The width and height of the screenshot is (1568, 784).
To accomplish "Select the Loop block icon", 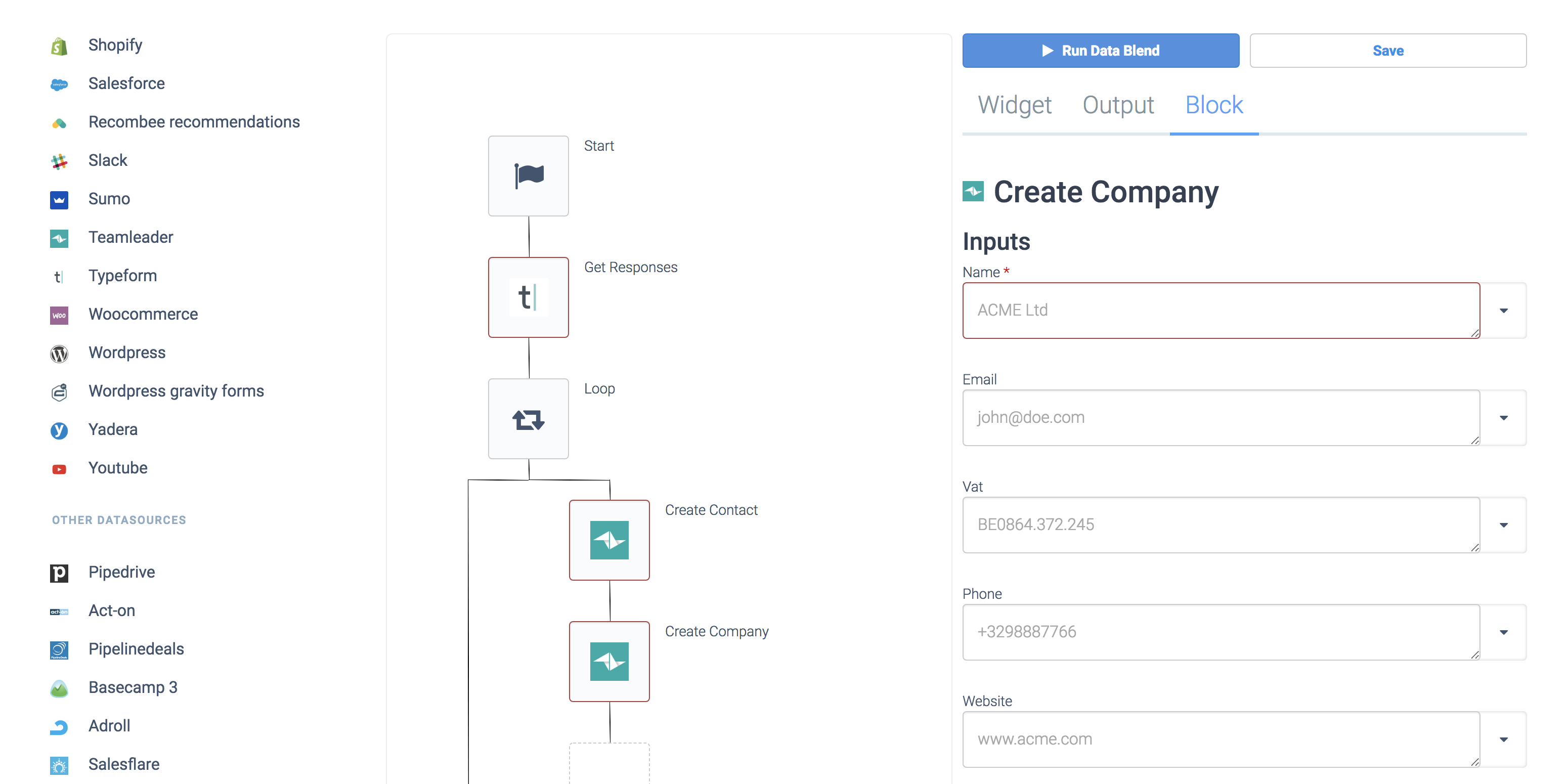I will point(529,419).
